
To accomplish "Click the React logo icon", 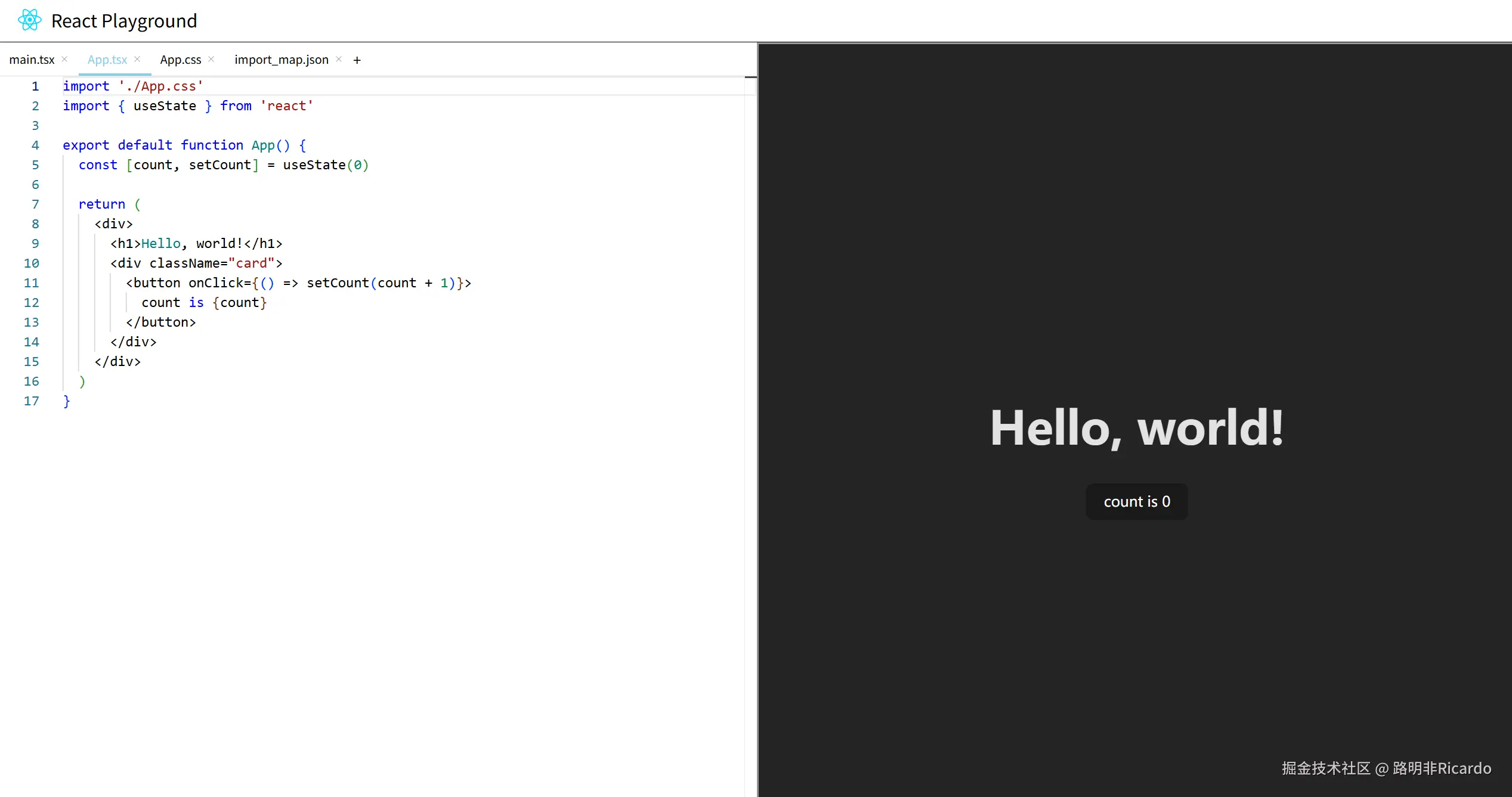I will (29, 20).
